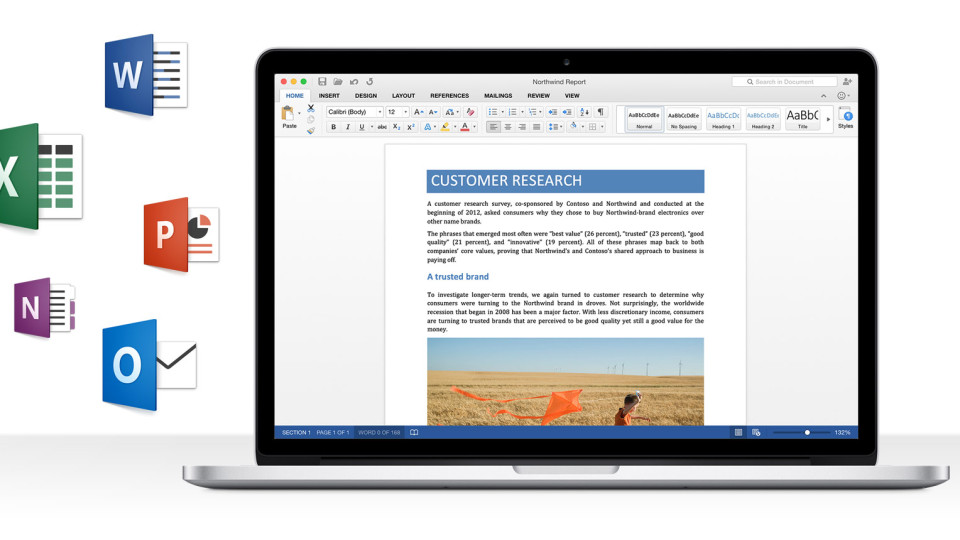960x540 pixels.
Task: Click the Open folder icon in the title bar
Action: click(x=338, y=81)
